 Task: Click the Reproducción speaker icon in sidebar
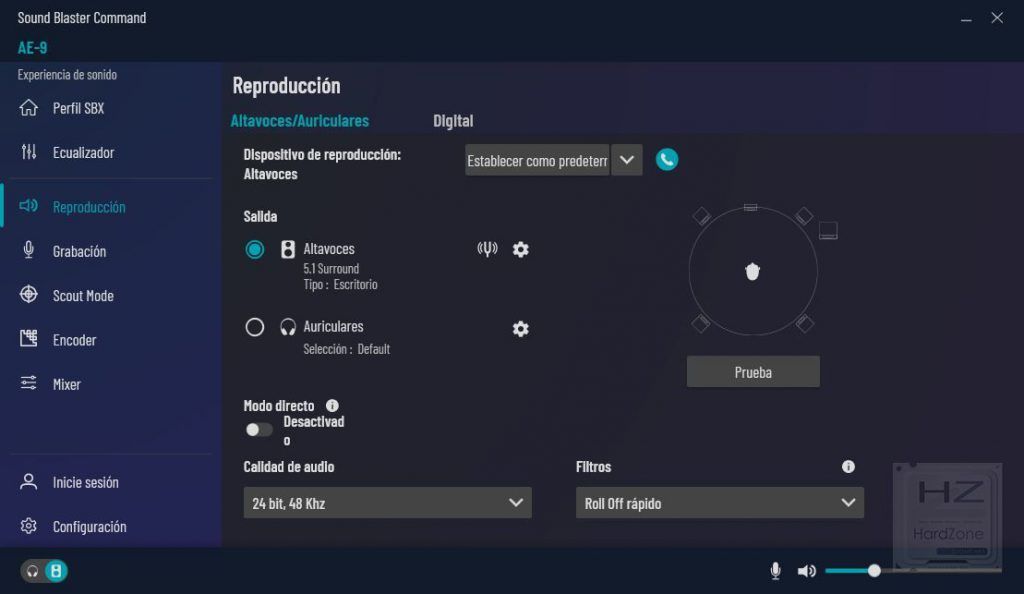[29, 206]
